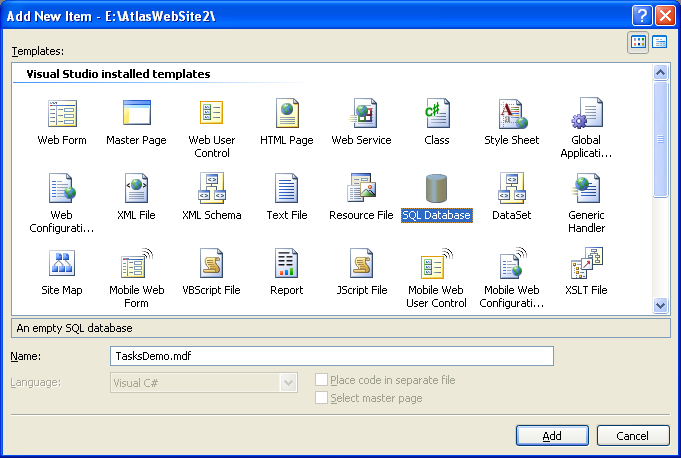Click the SQL Database cylinder icon
681x458 pixels.
pyautogui.click(x=436, y=188)
